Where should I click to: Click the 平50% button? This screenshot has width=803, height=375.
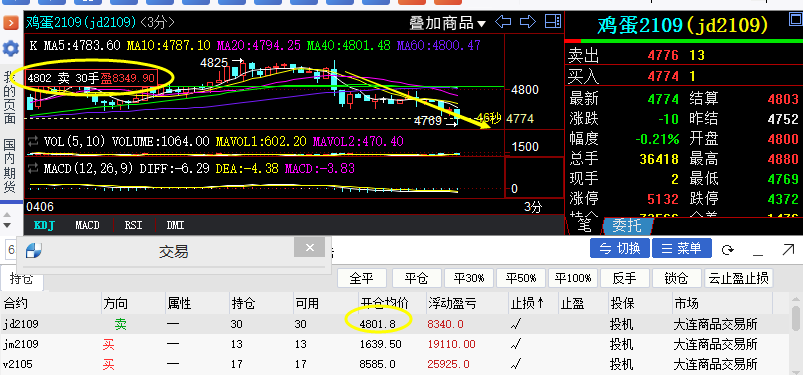tap(521, 278)
